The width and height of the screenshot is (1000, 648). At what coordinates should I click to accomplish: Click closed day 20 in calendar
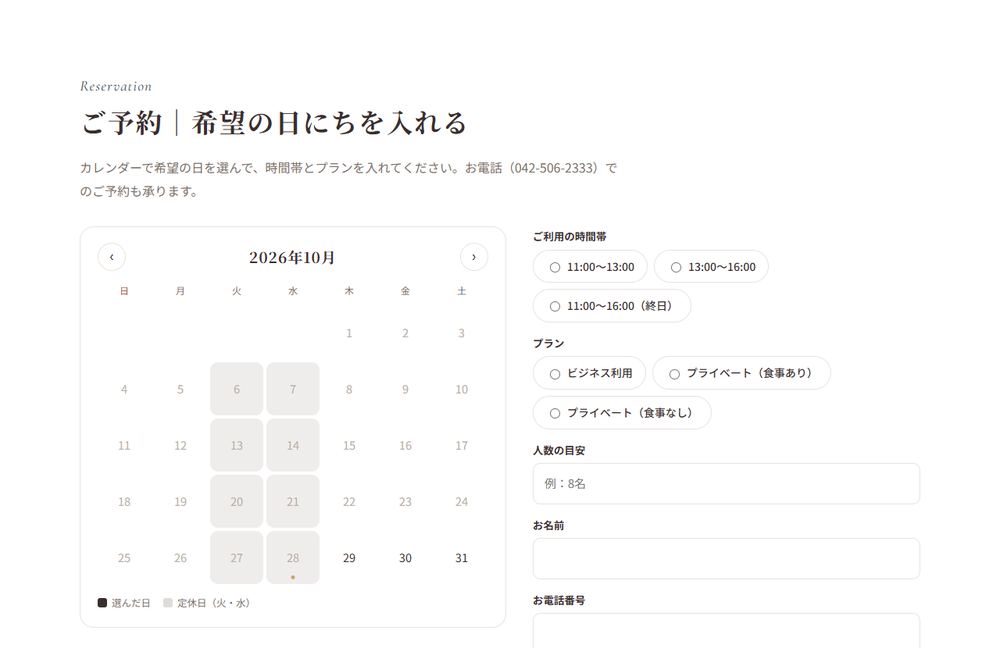coord(237,501)
